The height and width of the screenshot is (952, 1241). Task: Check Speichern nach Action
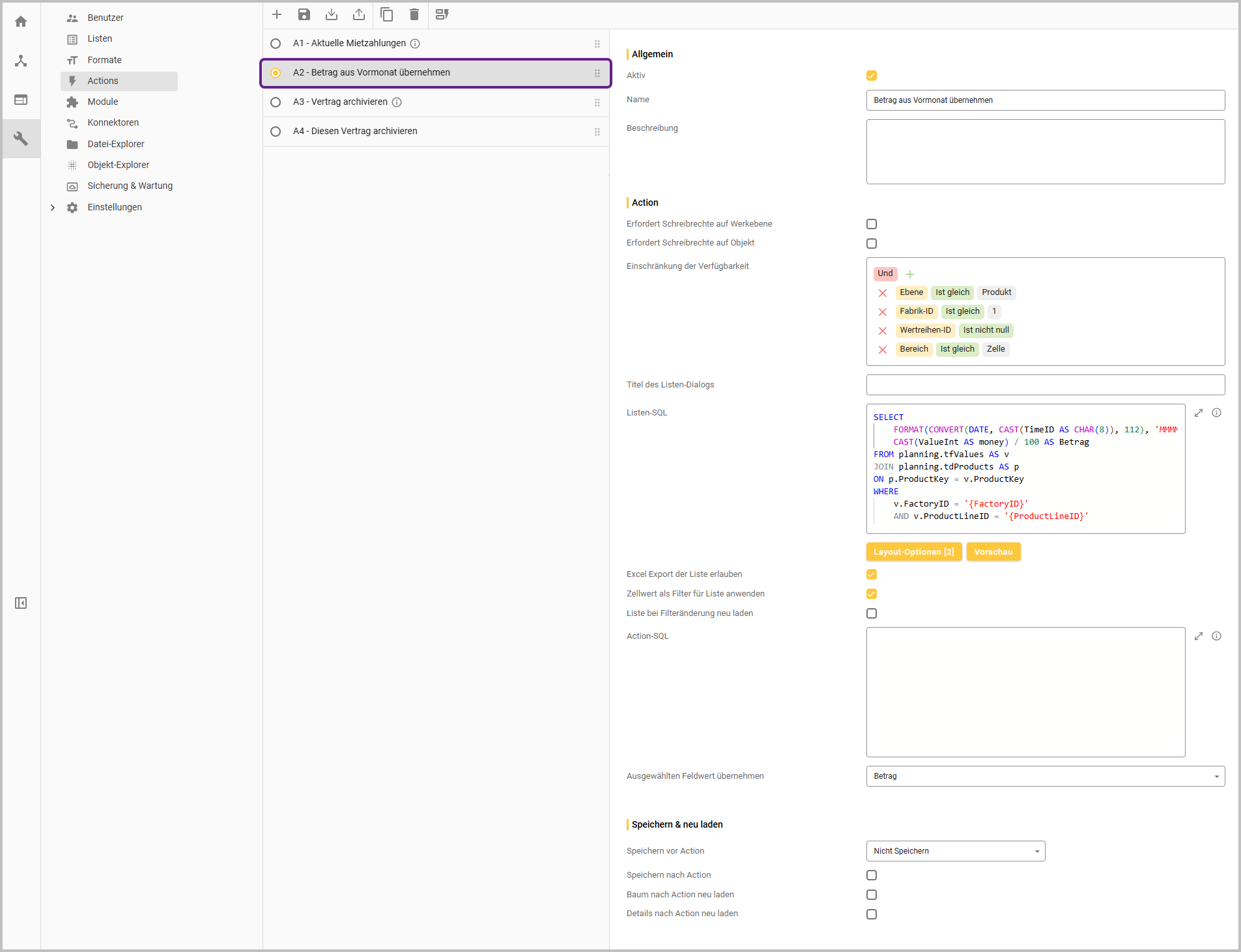pyautogui.click(x=872, y=875)
